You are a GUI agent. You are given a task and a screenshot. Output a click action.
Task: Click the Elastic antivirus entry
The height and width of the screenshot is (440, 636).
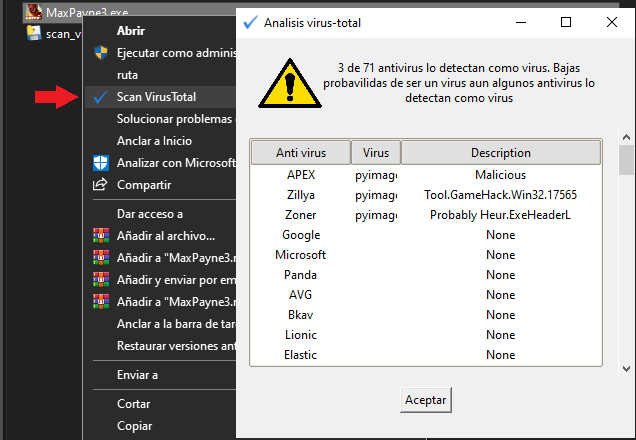[x=300, y=355]
